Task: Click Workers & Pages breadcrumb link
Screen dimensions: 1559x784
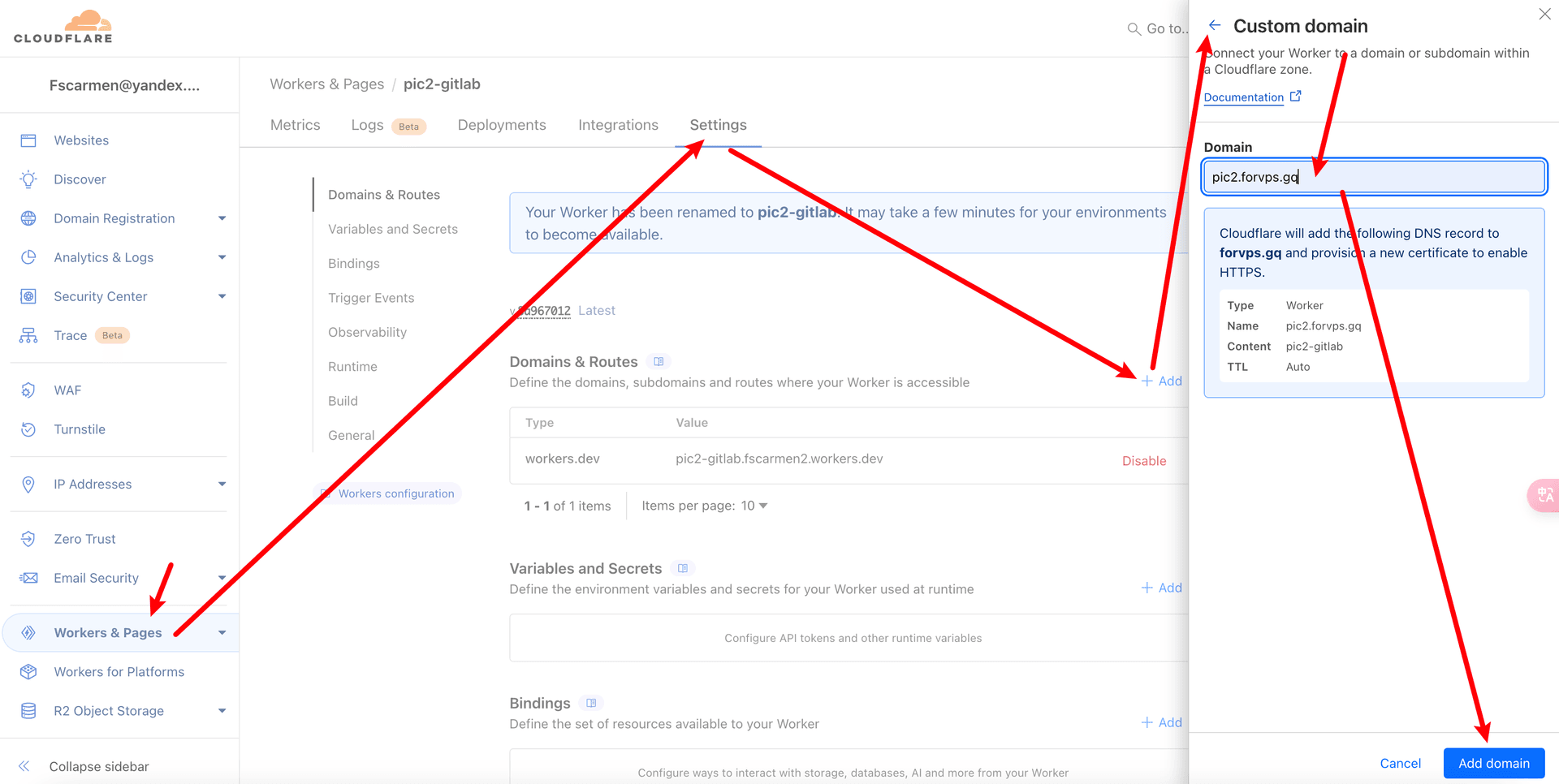Action: (x=326, y=84)
